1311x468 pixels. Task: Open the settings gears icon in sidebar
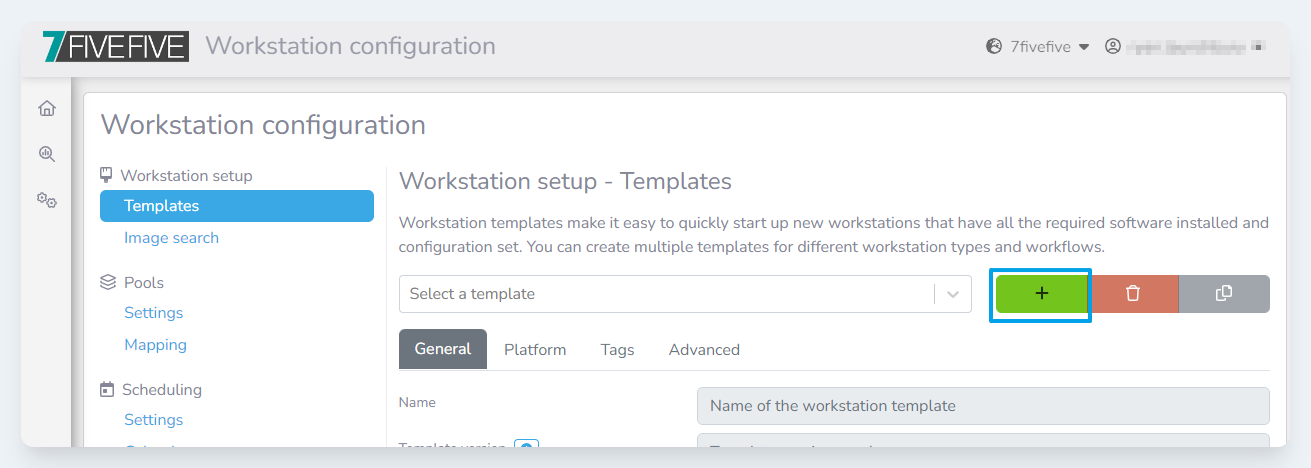pyautogui.click(x=46, y=200)
